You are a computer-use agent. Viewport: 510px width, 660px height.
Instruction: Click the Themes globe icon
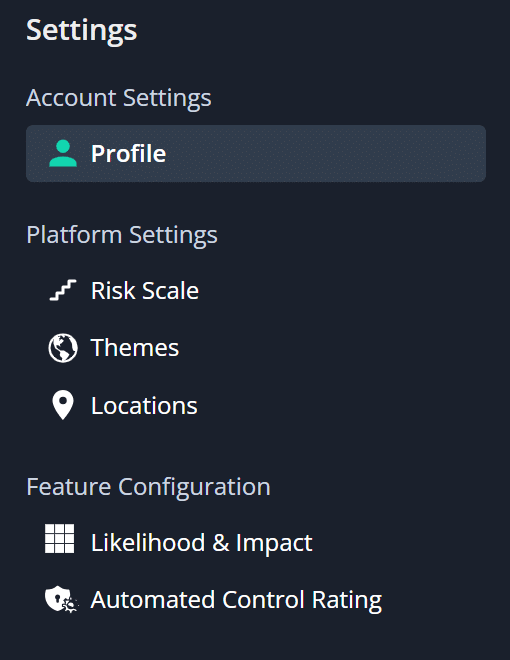(x=63, y=348)
